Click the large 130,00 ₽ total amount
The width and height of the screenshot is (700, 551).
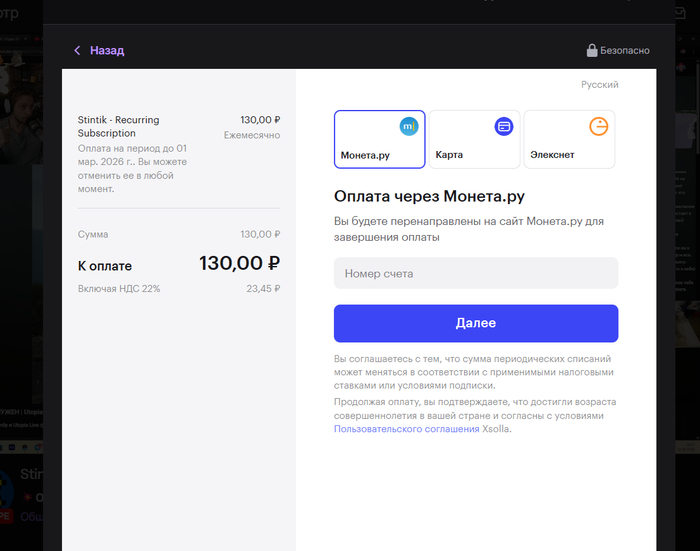(239, 264)
